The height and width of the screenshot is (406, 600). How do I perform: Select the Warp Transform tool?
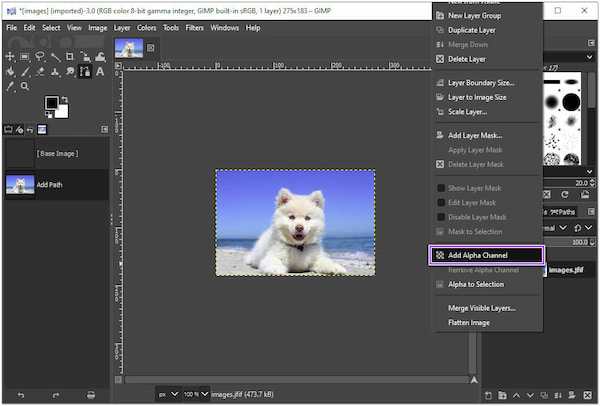pos(100,57)
